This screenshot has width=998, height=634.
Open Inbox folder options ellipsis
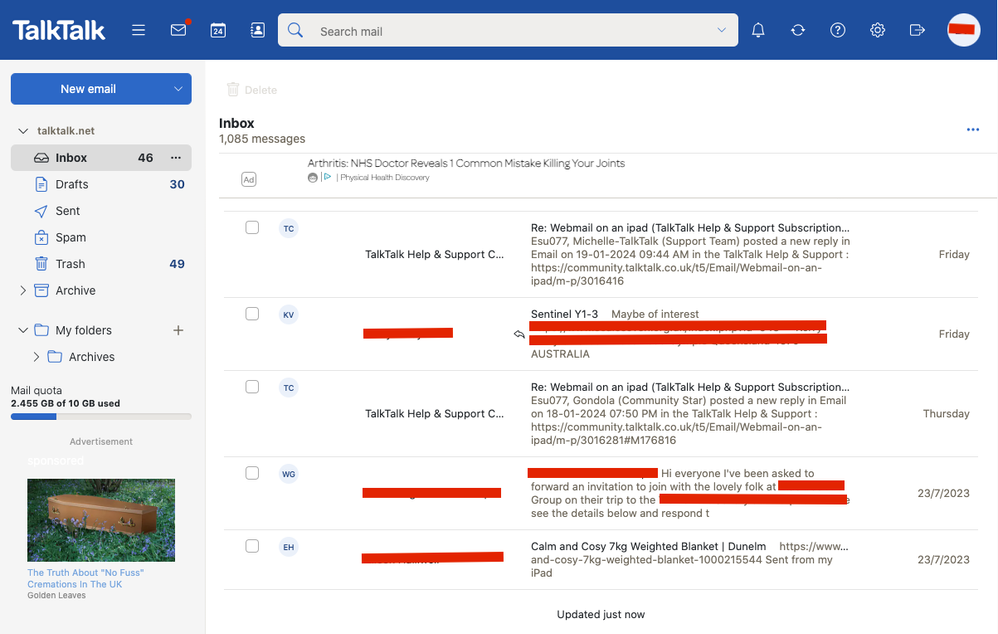point(176,158)
